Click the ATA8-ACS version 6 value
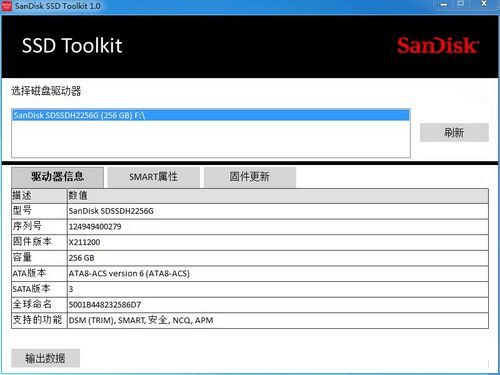The image size is (500, 375). point(129,274)
